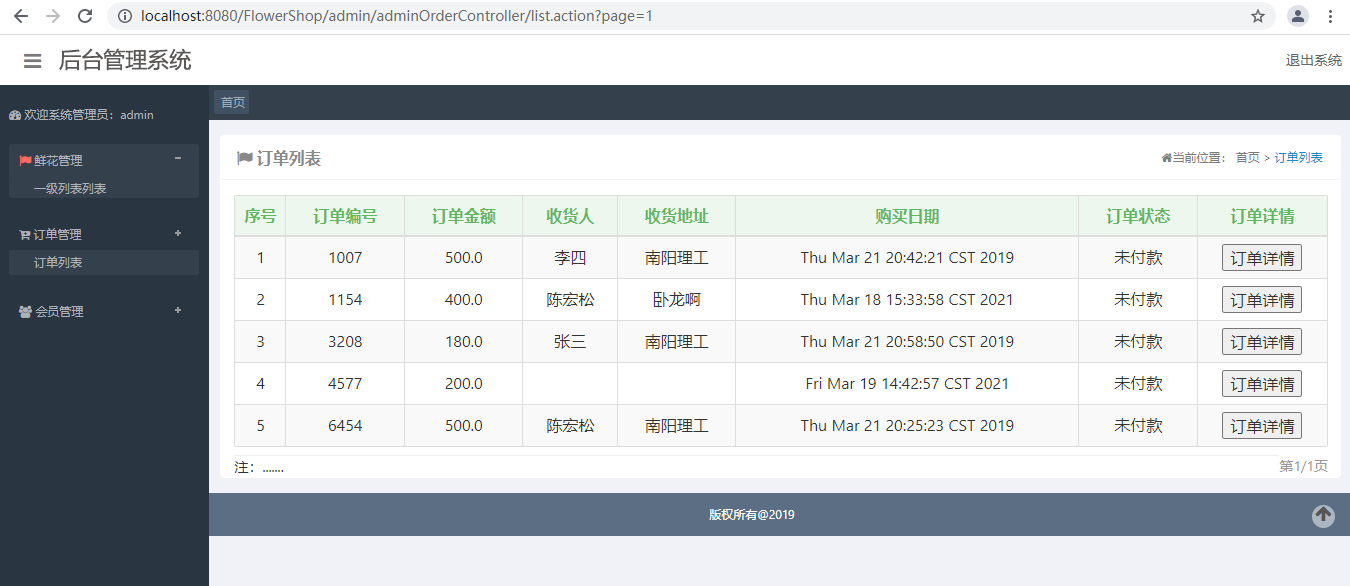Bookmark this page with star icon
1350x586 pixels.
1258,16
